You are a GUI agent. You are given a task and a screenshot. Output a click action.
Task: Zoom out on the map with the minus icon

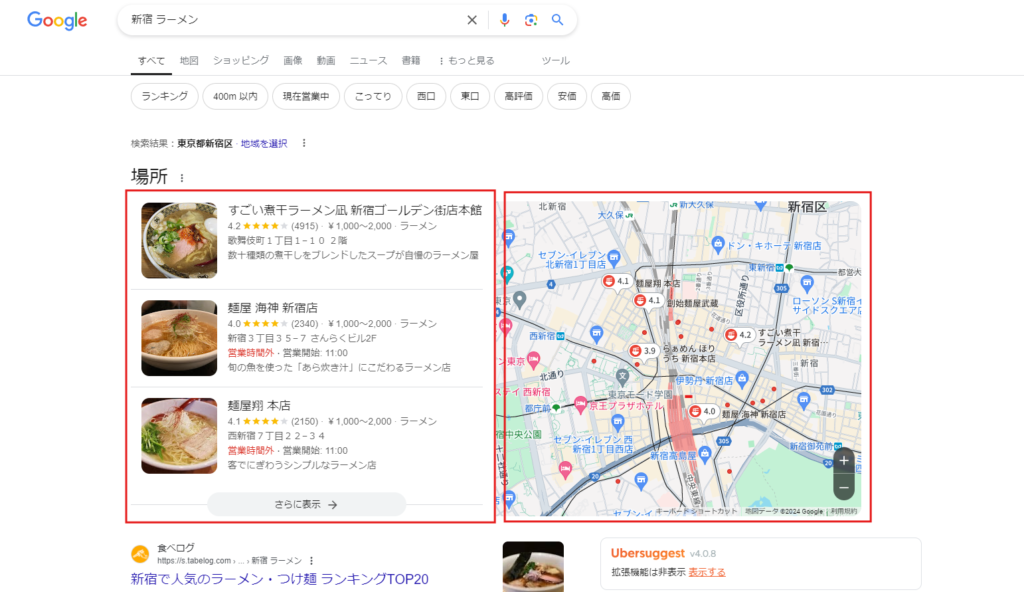844,486
